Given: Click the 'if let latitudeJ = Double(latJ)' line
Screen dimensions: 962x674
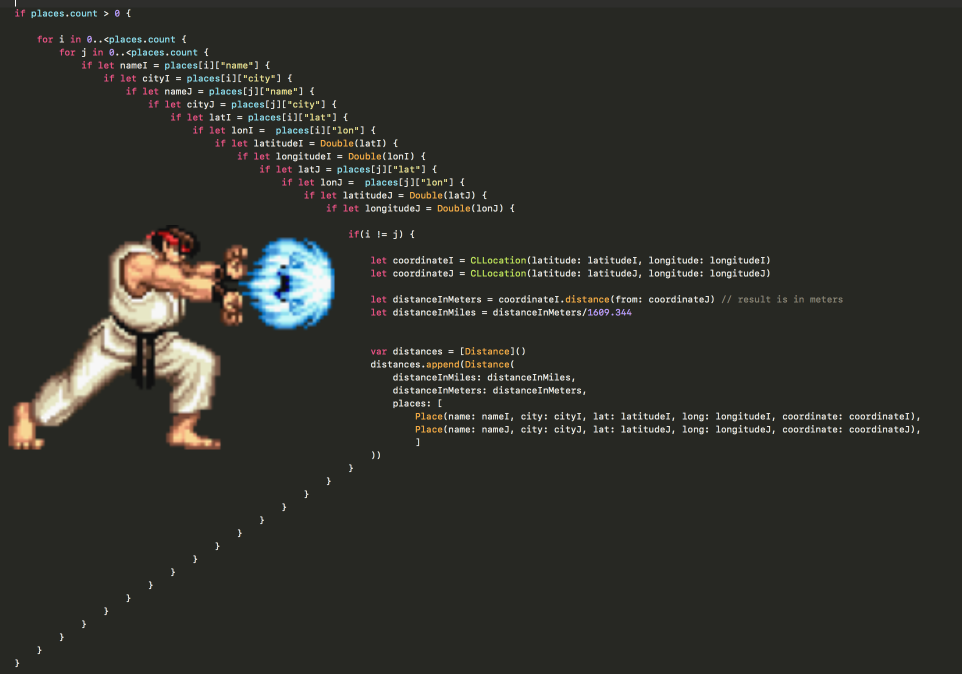Looking at the screenshot, I should (395, 196).
